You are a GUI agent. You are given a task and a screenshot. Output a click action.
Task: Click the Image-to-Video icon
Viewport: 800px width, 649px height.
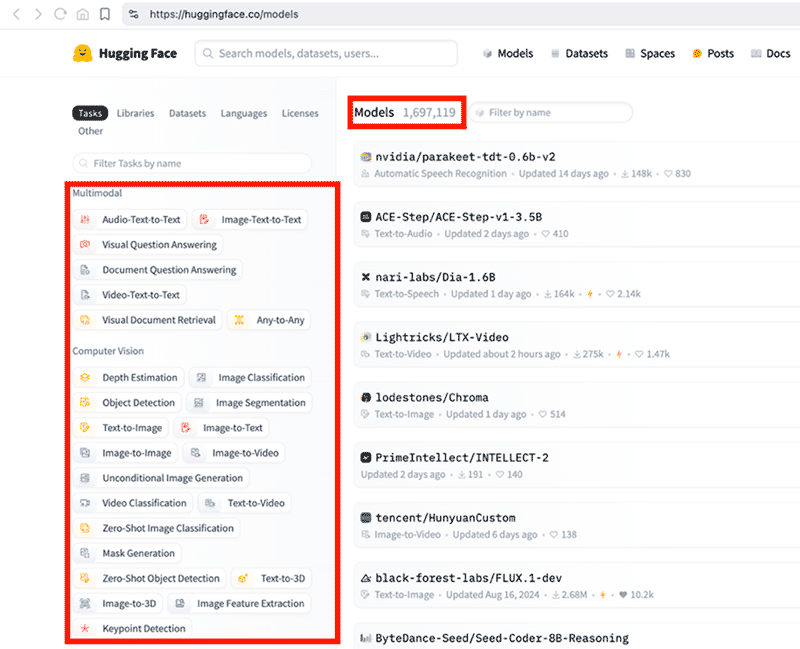[x=195, y=453]
